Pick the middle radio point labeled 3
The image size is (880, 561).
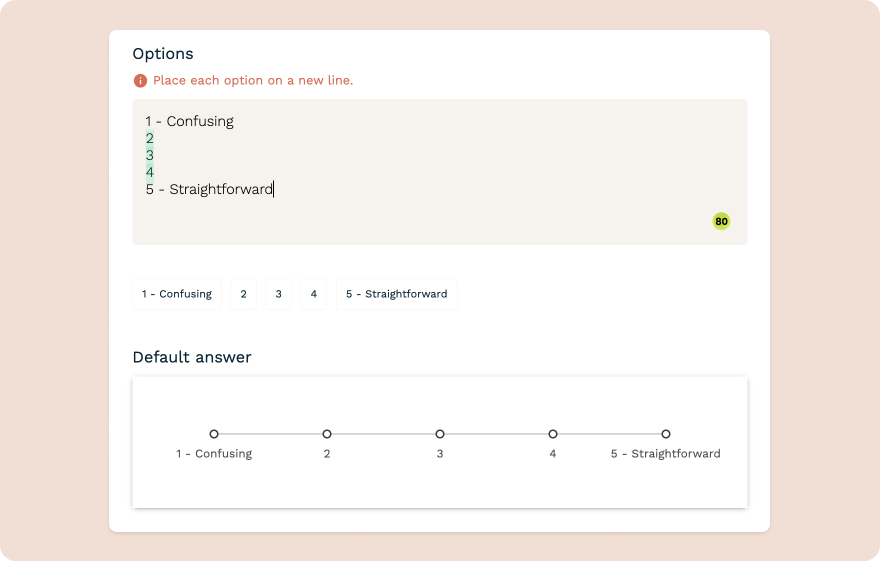[x=440, y=434]
